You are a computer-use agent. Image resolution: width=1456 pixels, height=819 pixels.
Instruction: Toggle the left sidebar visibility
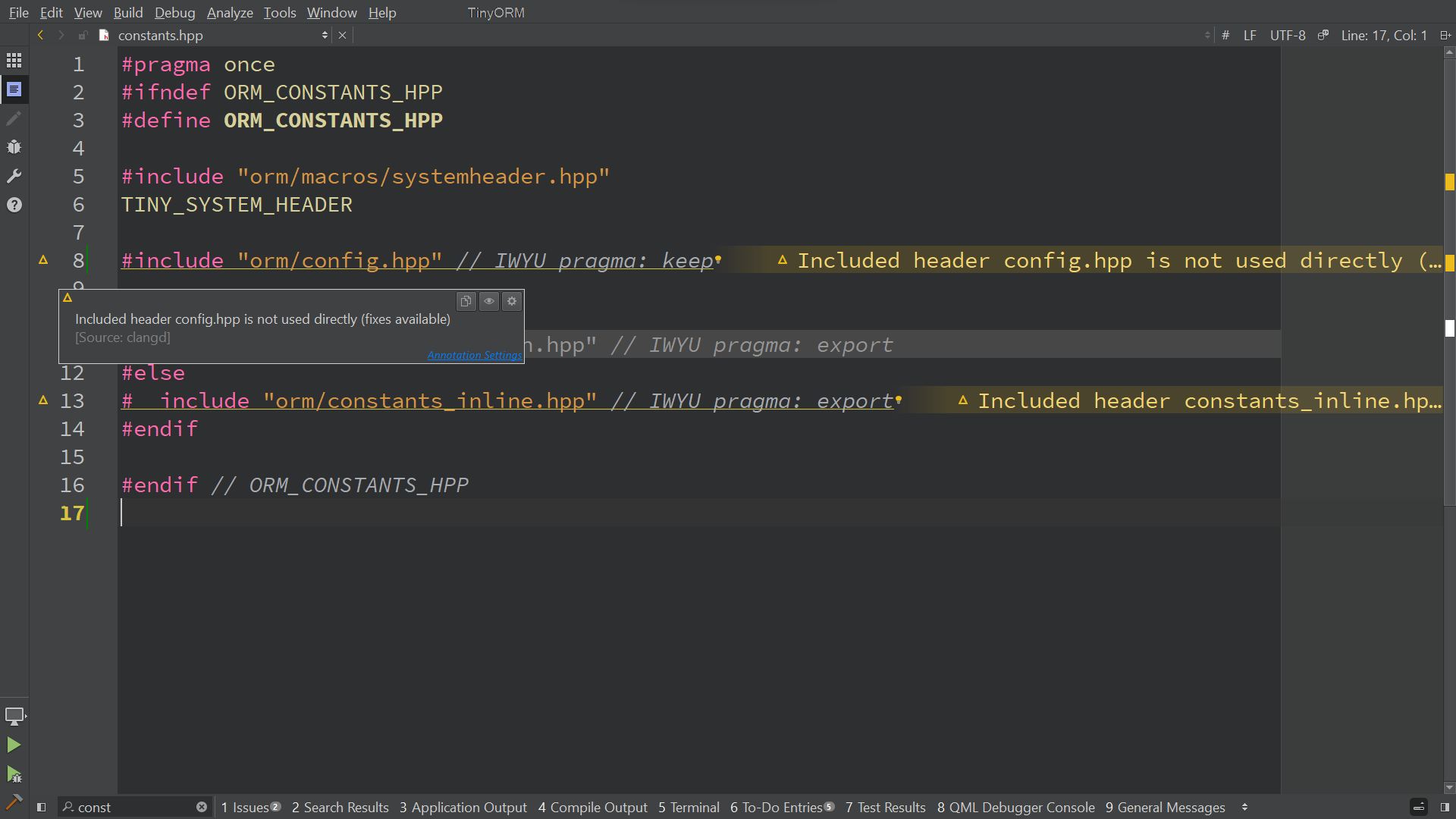coord(42,808)
